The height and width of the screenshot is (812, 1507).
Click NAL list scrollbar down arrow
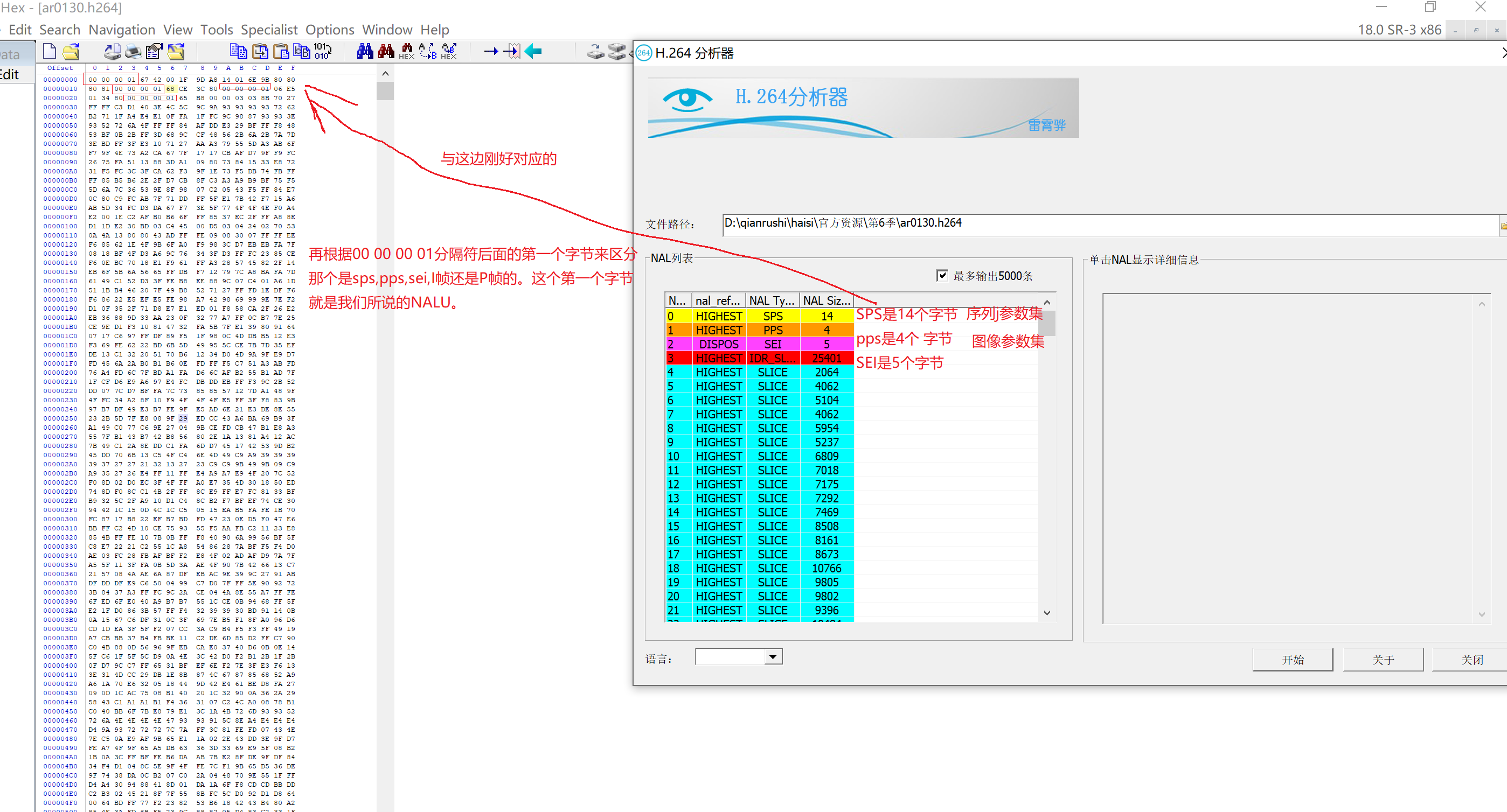[1047, 613]
